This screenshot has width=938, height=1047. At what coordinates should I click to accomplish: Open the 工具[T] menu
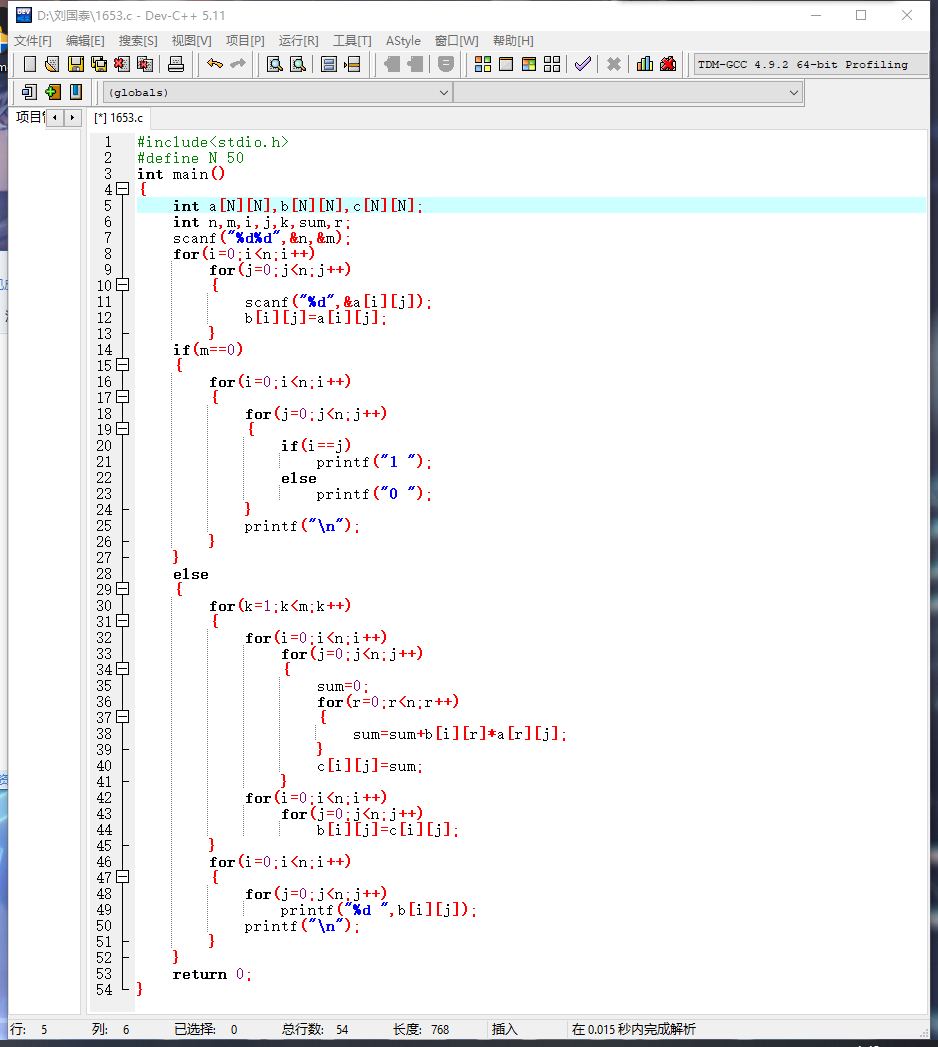353,41
